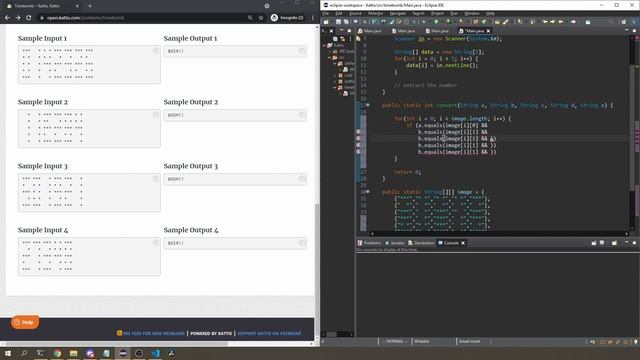Click the Incognito profile indicator
The image size is (640, 360).
pyautogui.click(x=287, y=18)
